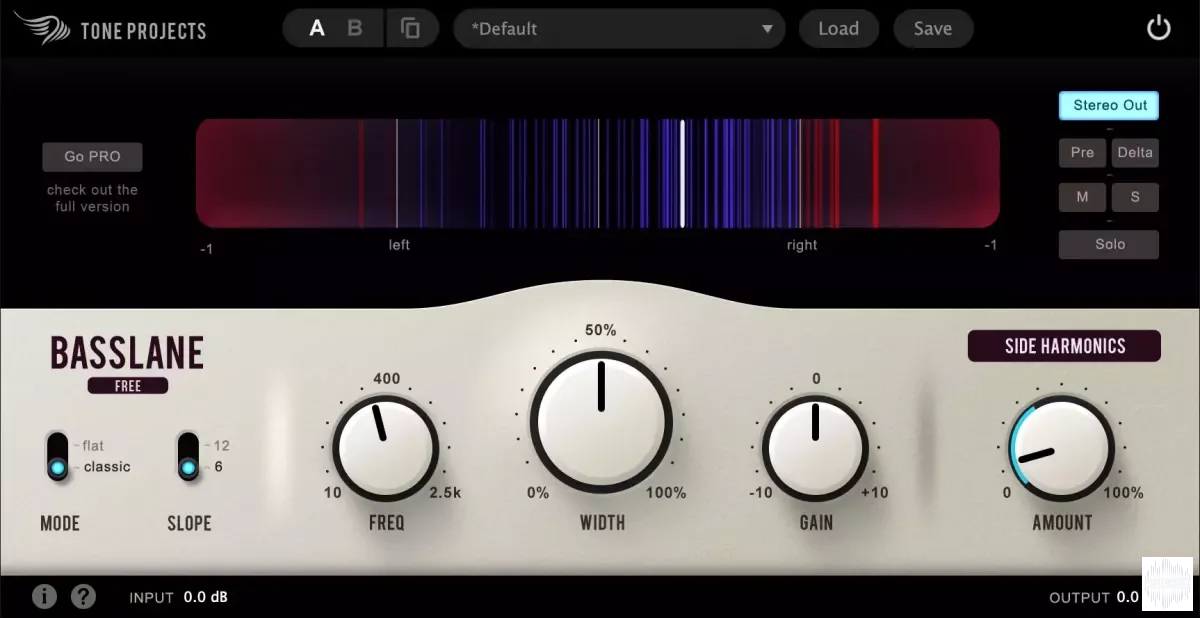
Task: Click 'check out the full version' text
Action: click(93, 198)
